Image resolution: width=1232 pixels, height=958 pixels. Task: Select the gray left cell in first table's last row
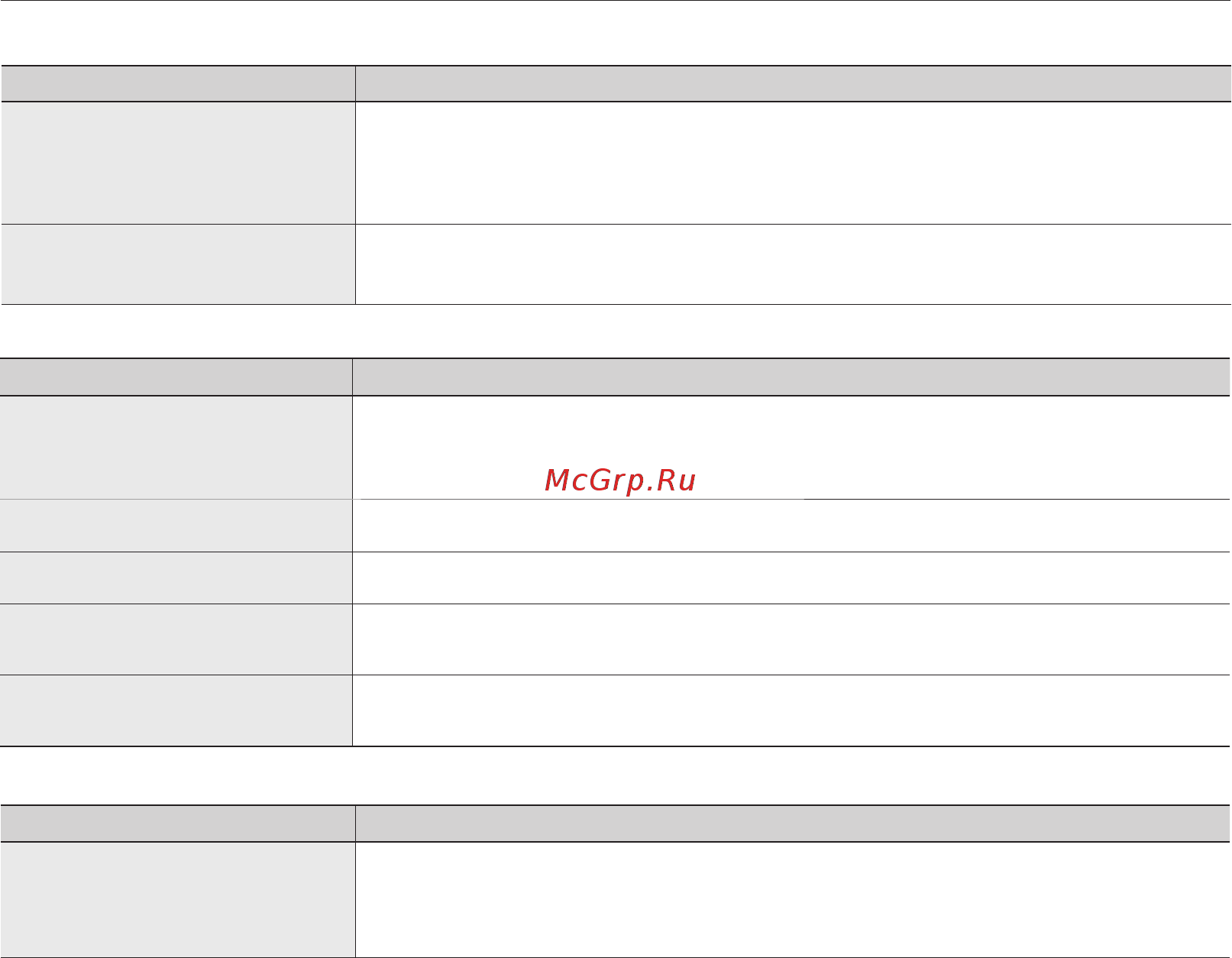(178, 264)
